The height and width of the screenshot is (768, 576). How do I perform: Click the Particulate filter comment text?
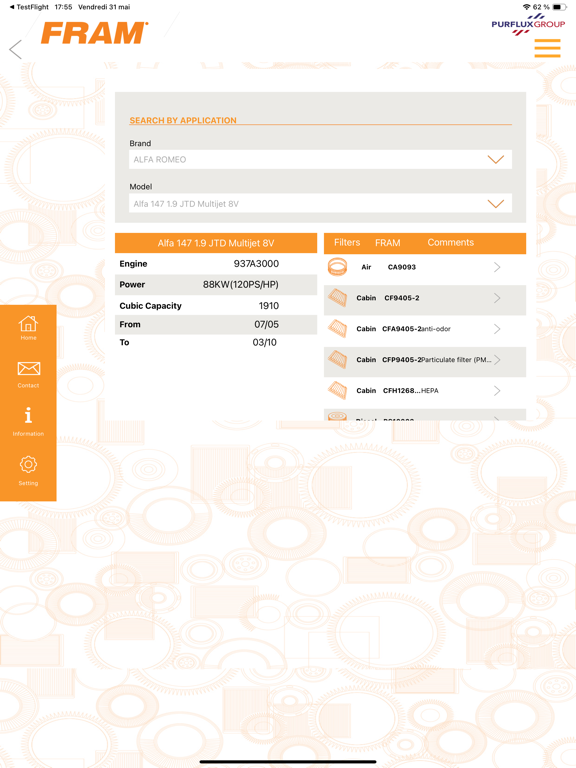456,360
